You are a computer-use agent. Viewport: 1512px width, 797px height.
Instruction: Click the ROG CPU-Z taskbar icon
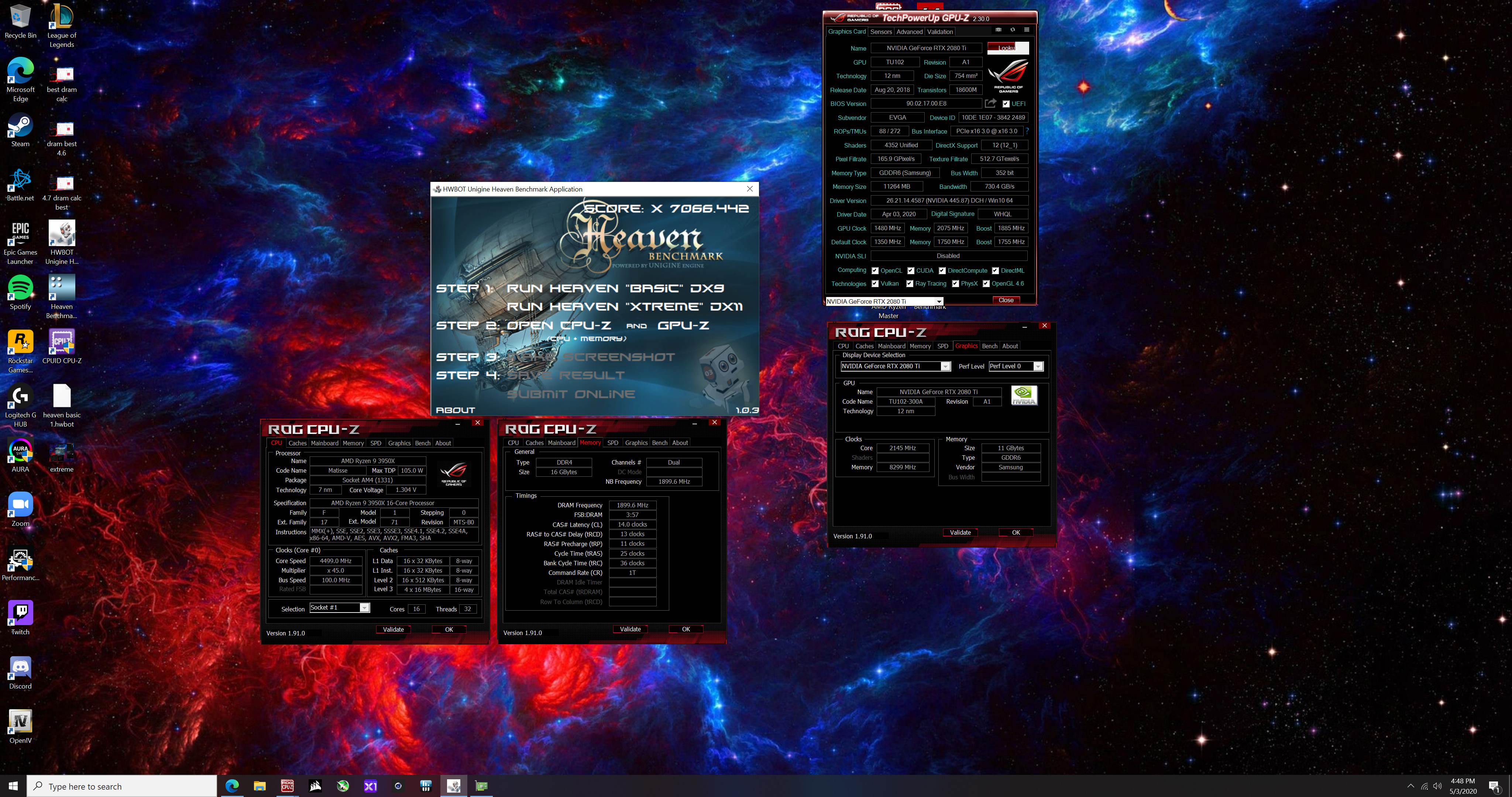(x=287, y=786)
